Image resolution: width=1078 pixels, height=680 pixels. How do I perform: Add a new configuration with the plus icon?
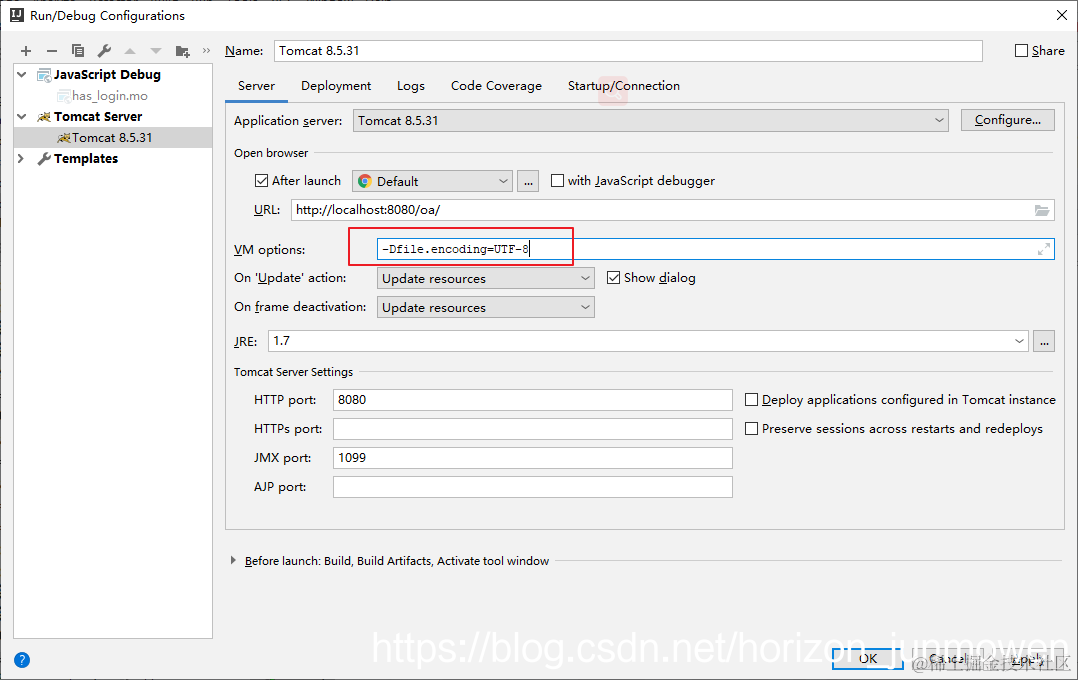coord(26,51)
